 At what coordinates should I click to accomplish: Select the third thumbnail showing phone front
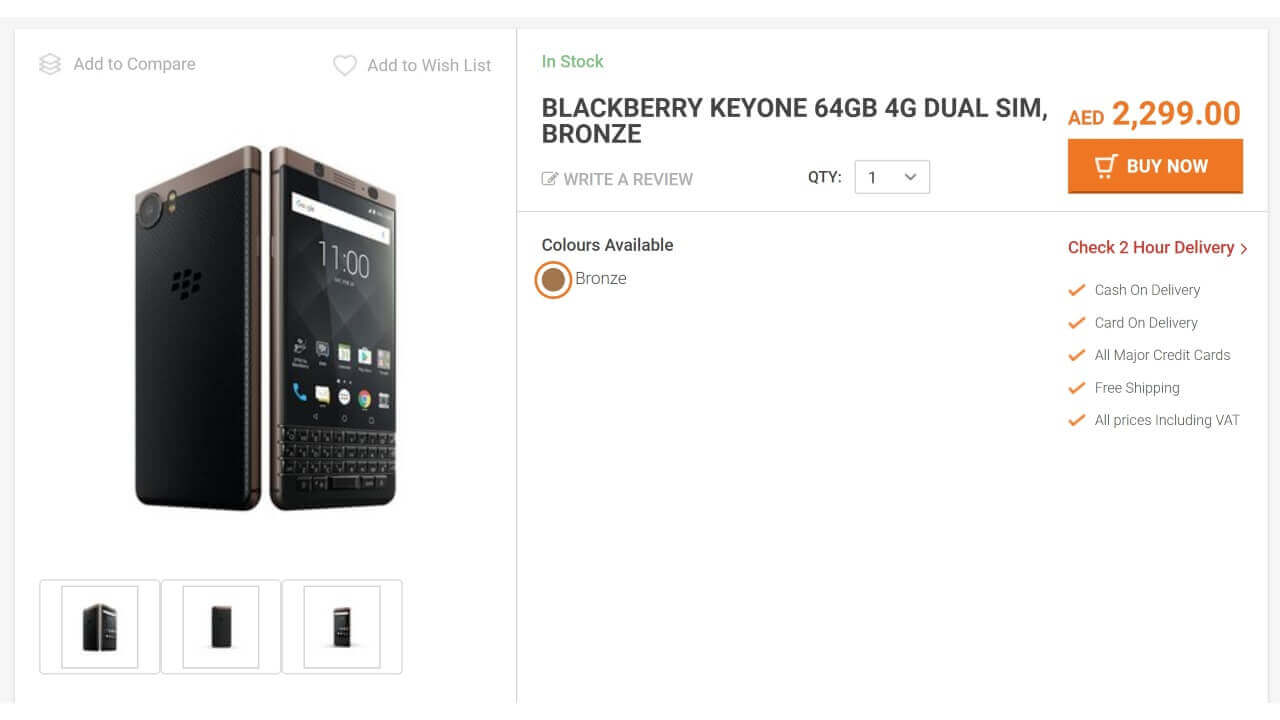(342, 627)
